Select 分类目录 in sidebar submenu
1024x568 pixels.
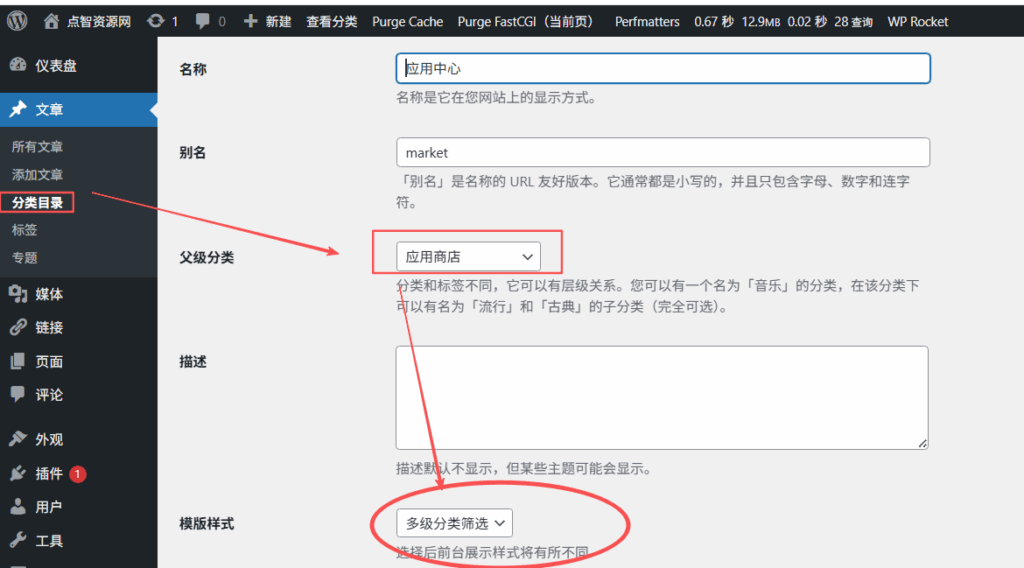(37, 203)
